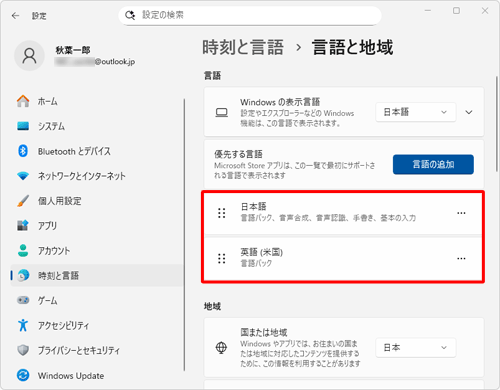Click the 秋葉一郎 account name
Screen dimensions: 500x390
tap(73, 50)
